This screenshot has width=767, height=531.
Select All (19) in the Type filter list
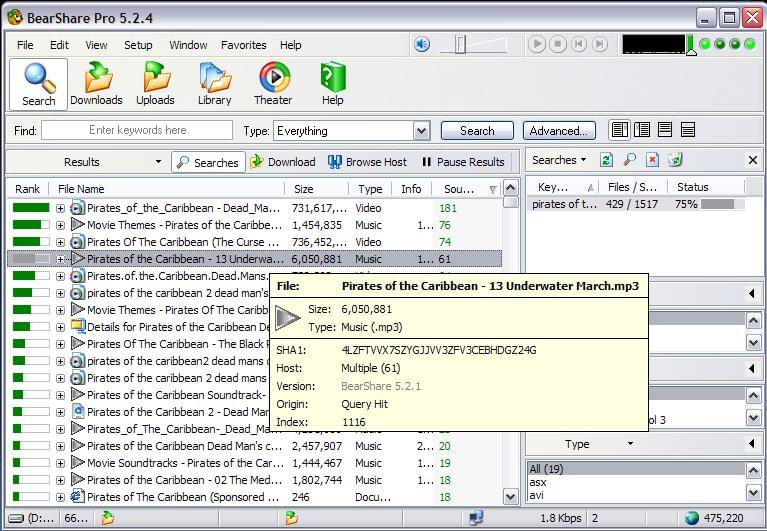point(636,469)
